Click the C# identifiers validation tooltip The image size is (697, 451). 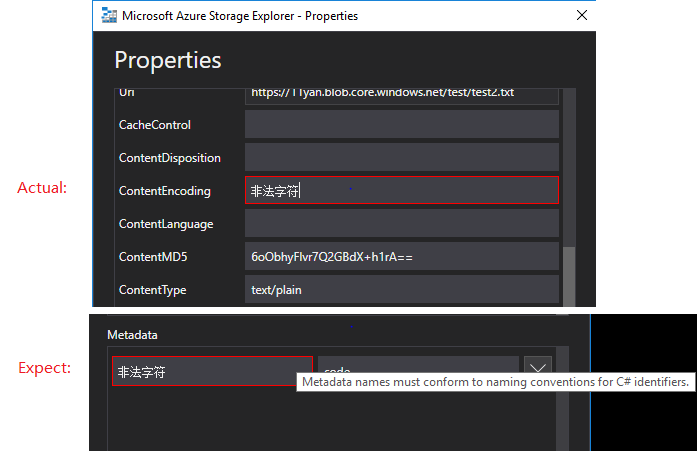496,382
